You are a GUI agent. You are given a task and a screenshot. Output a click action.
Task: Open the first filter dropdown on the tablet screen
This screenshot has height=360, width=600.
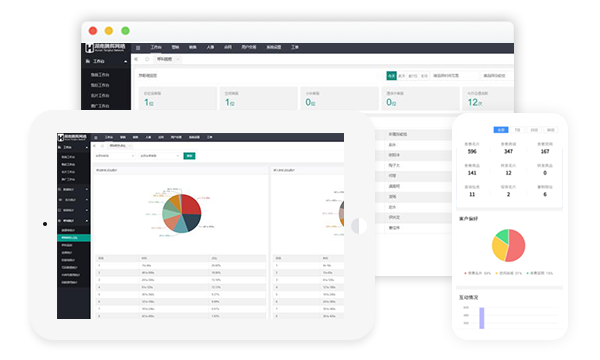click(114, 156)
